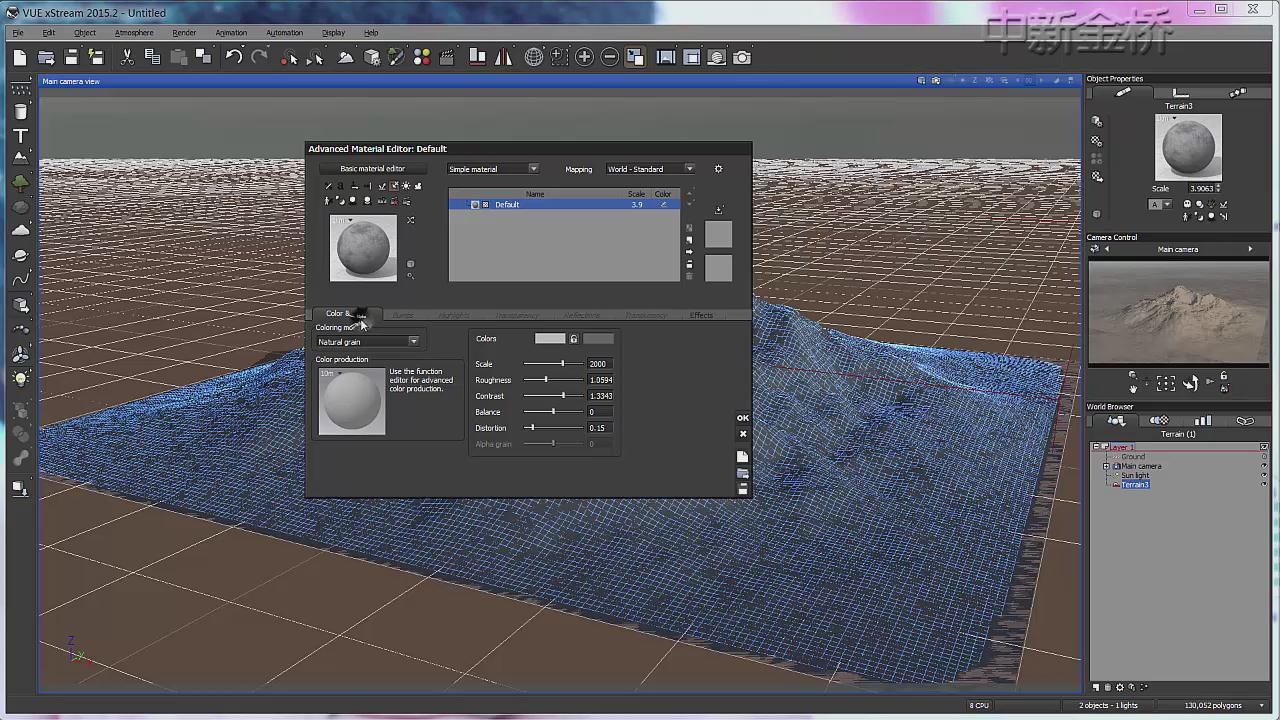Zoom out with the minus toolbar icon
1280x720 pixels.
[610, 57]
